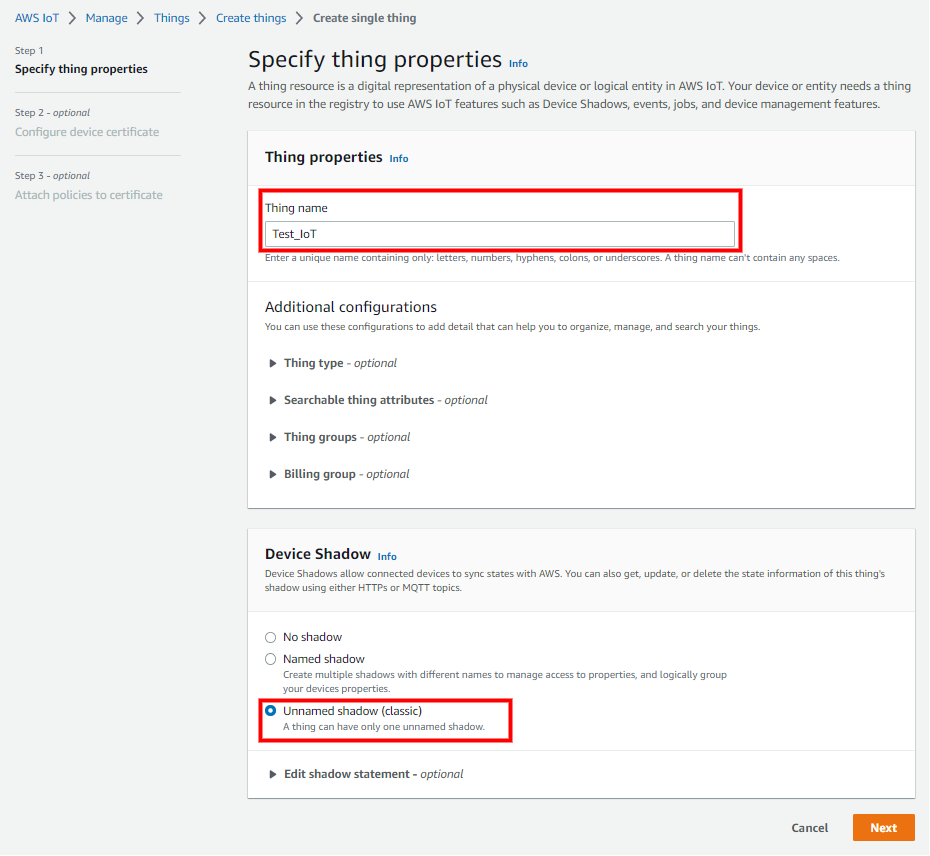Open AWS IoT breadcrumb link
Viewport: 930px width, 856px height.
[x=37, y=18]
